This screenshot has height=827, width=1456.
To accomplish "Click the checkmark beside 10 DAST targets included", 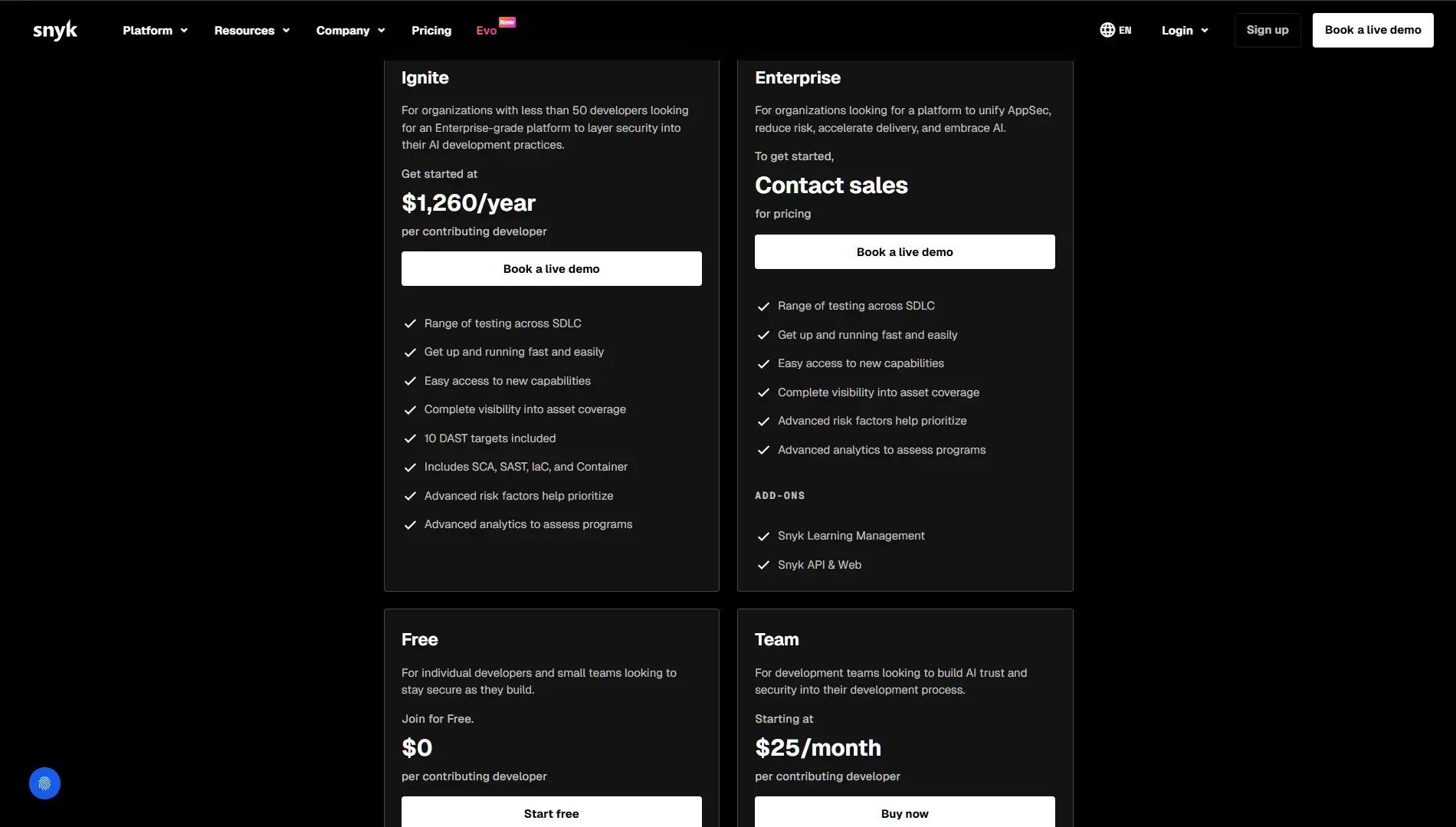I will [410, 439].
